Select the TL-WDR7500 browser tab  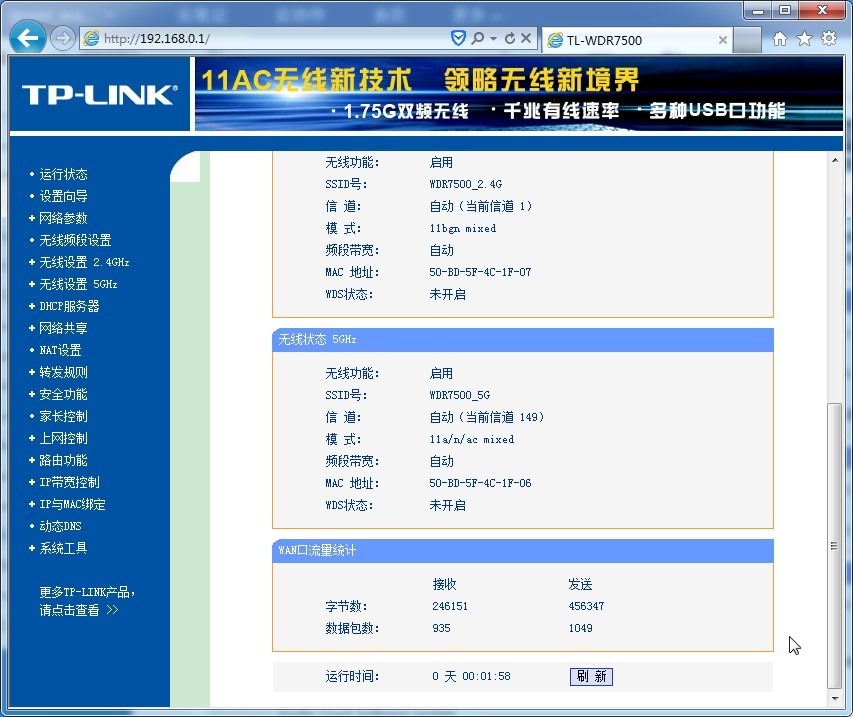[637, 40]
